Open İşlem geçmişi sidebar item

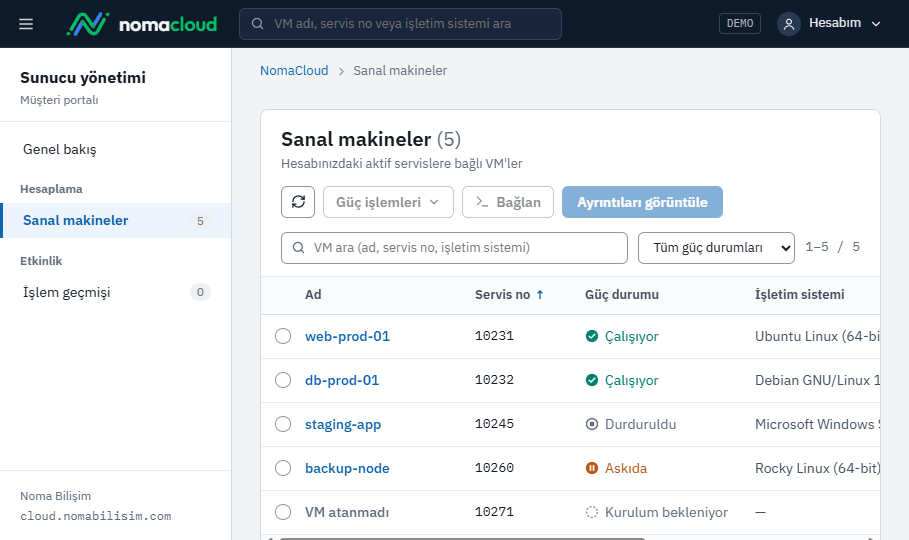[x=116, y=292]
